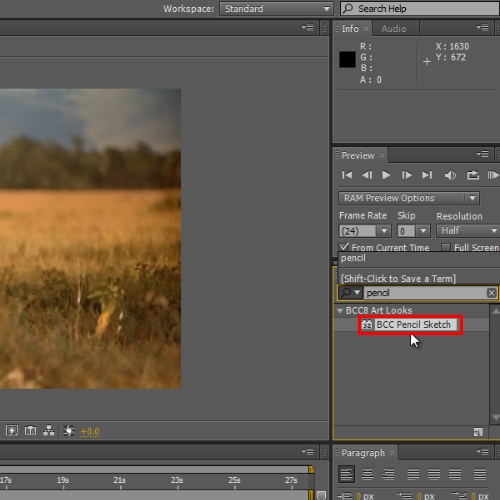Open the RAM Preview Options dropdown
Viewport: 500px width, 500px height.
coord(409,198)
